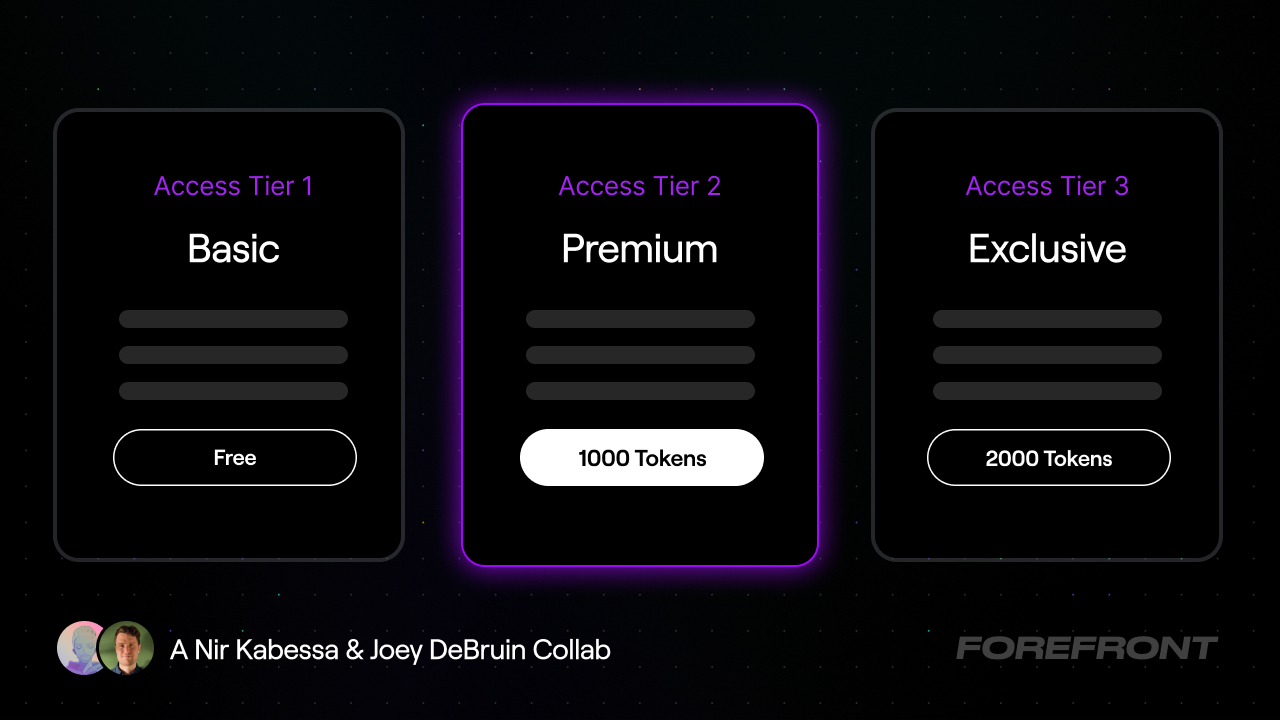Select the 1000 Tokens button

(642, 458)
